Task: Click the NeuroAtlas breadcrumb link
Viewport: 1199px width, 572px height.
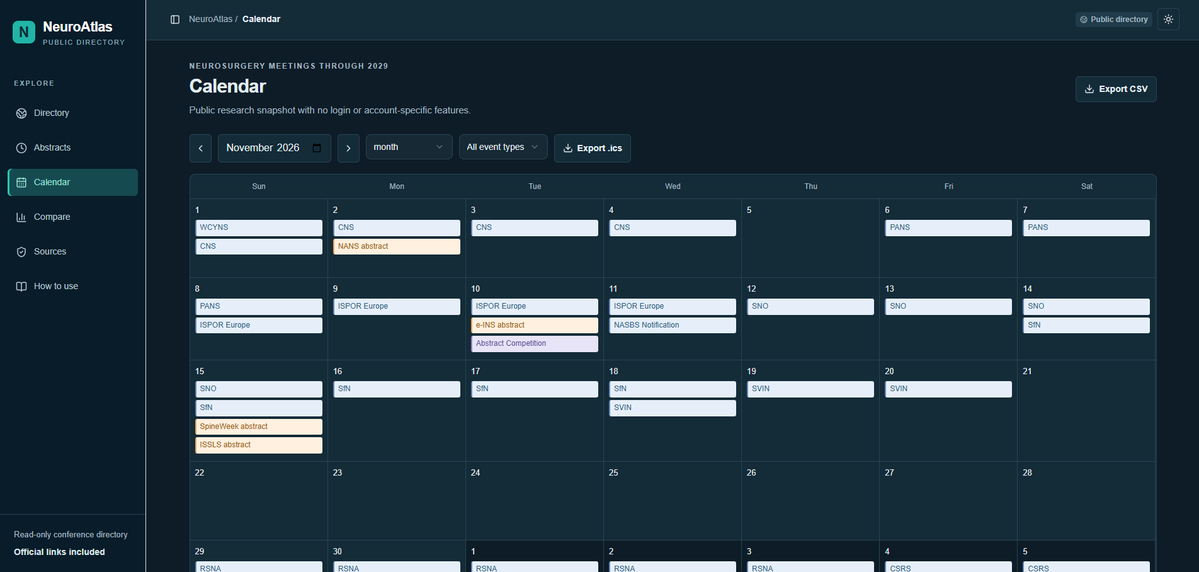Action: (x=211, y=19)
